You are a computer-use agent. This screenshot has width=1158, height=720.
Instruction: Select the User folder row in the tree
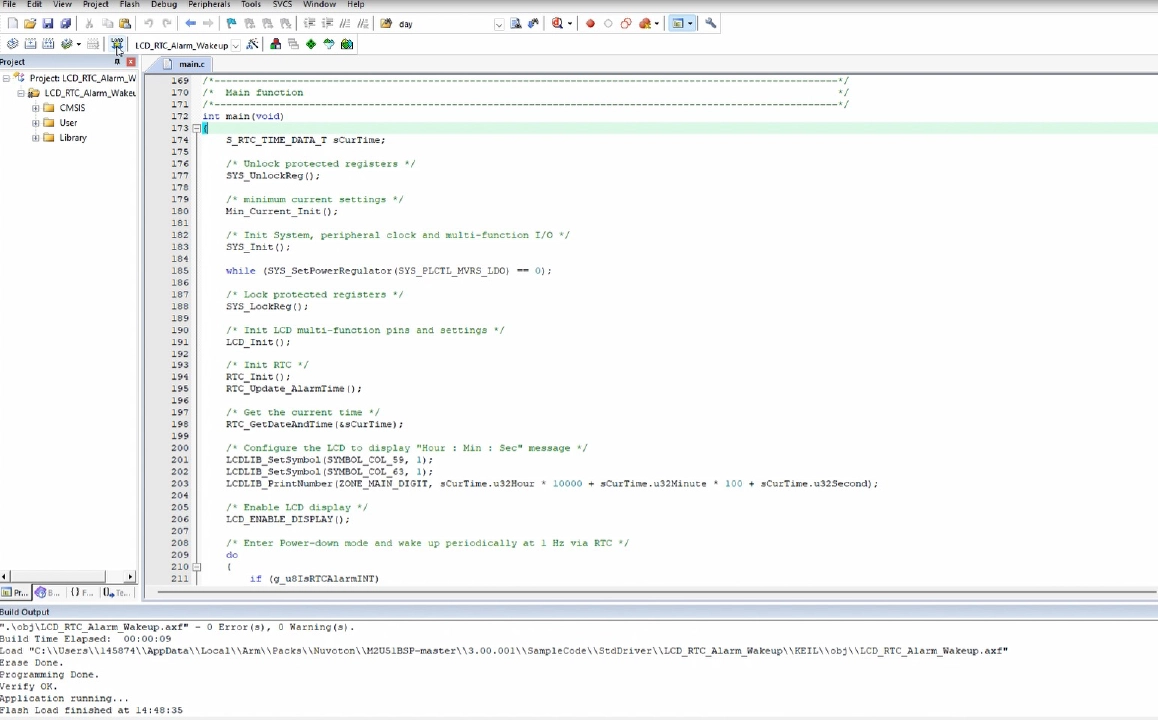tap(61, 123)
